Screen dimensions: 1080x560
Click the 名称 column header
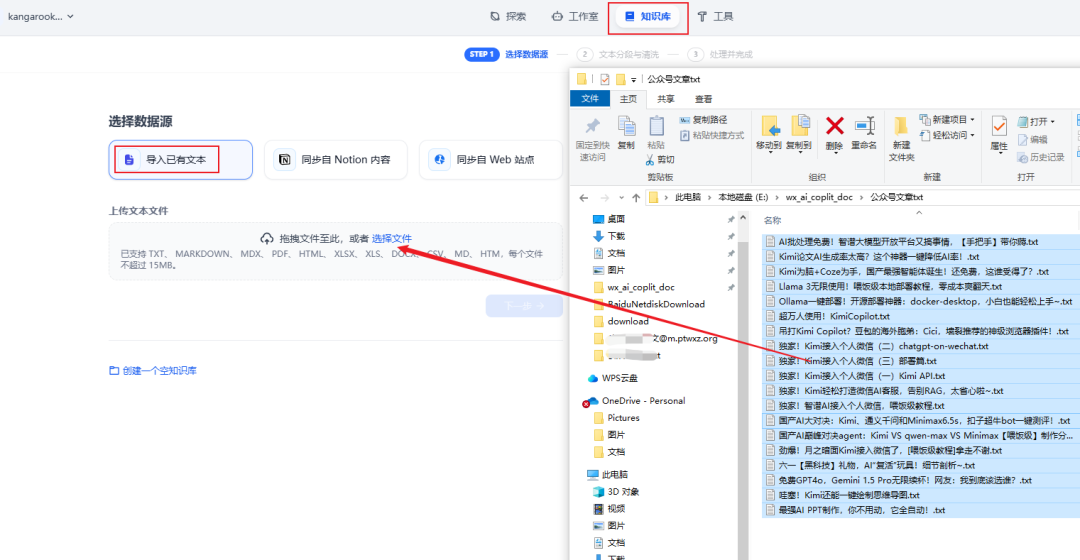[772, 220]
